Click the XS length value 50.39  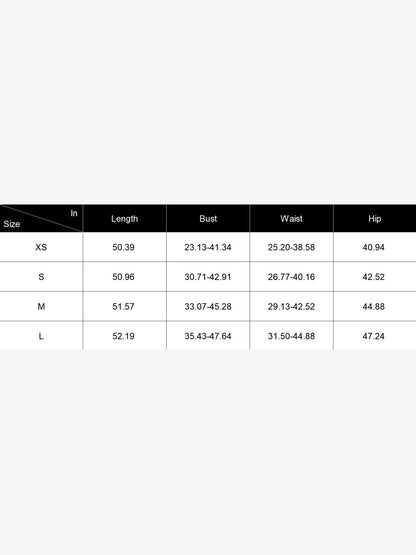[x=124, y=247]
